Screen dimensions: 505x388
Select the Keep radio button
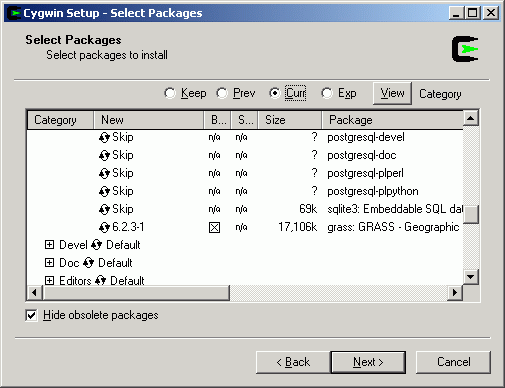[x=170, y=93]
